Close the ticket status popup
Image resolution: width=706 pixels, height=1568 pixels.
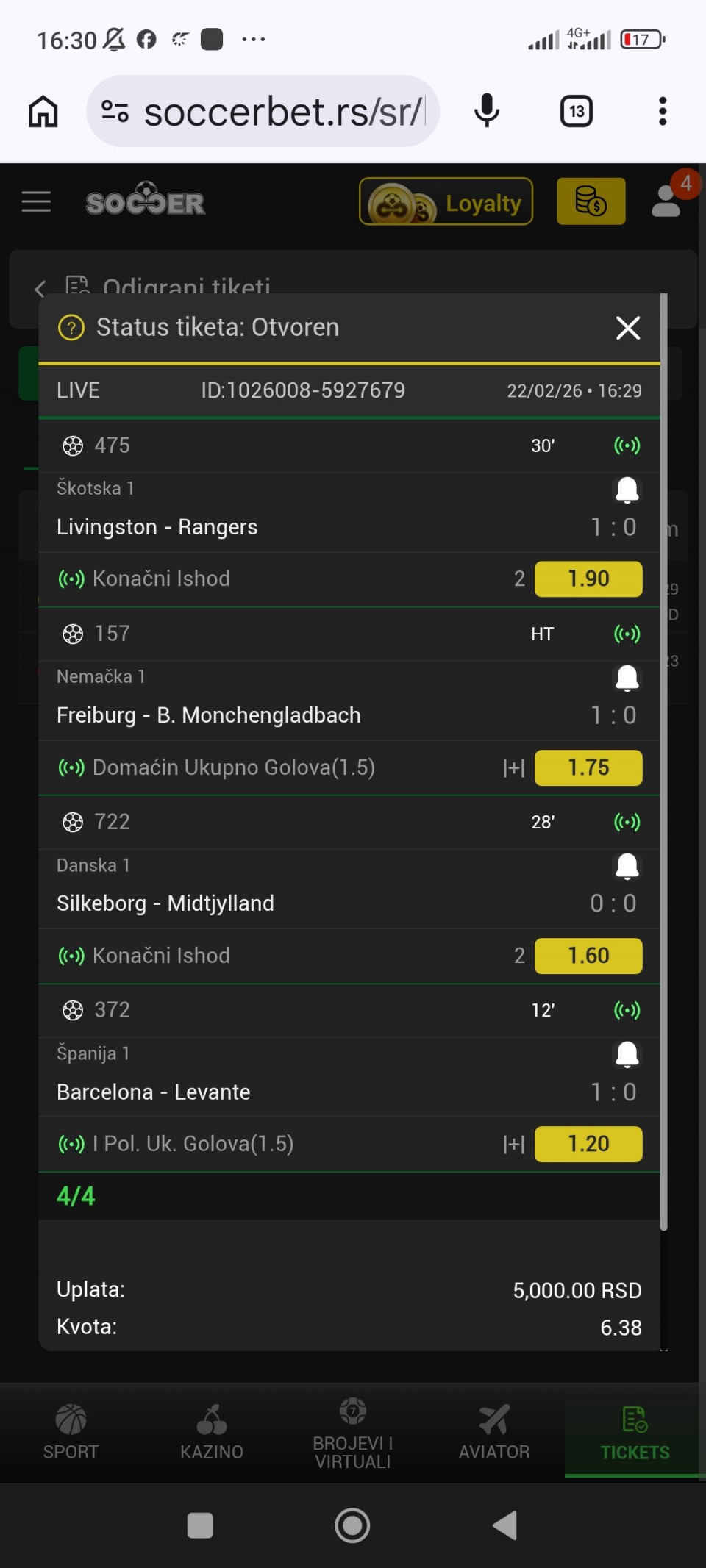tap(627, 328)
